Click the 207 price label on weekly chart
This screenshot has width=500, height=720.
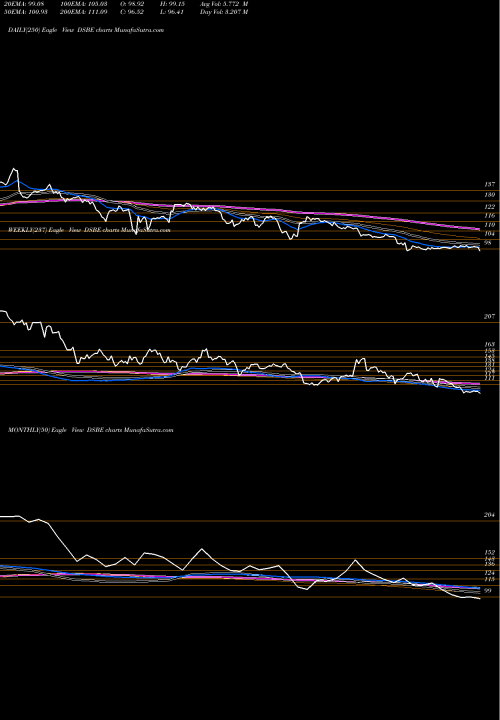[489, 316]
